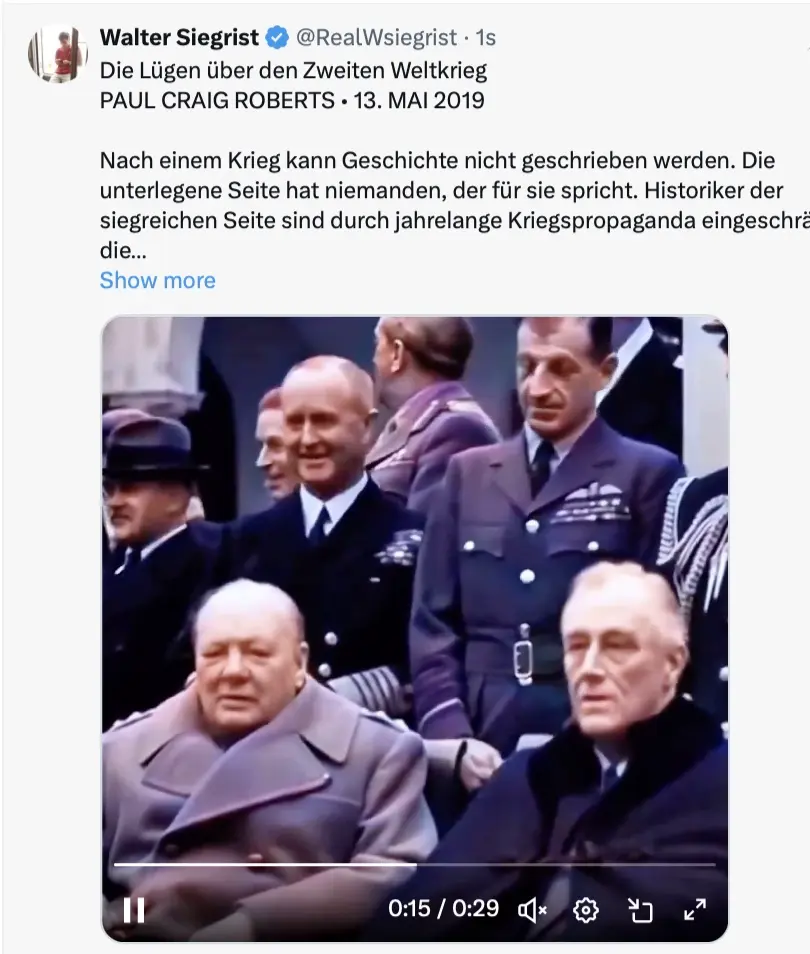
Task: Expand the tweet with Show more
Action: tap(158, 280)
